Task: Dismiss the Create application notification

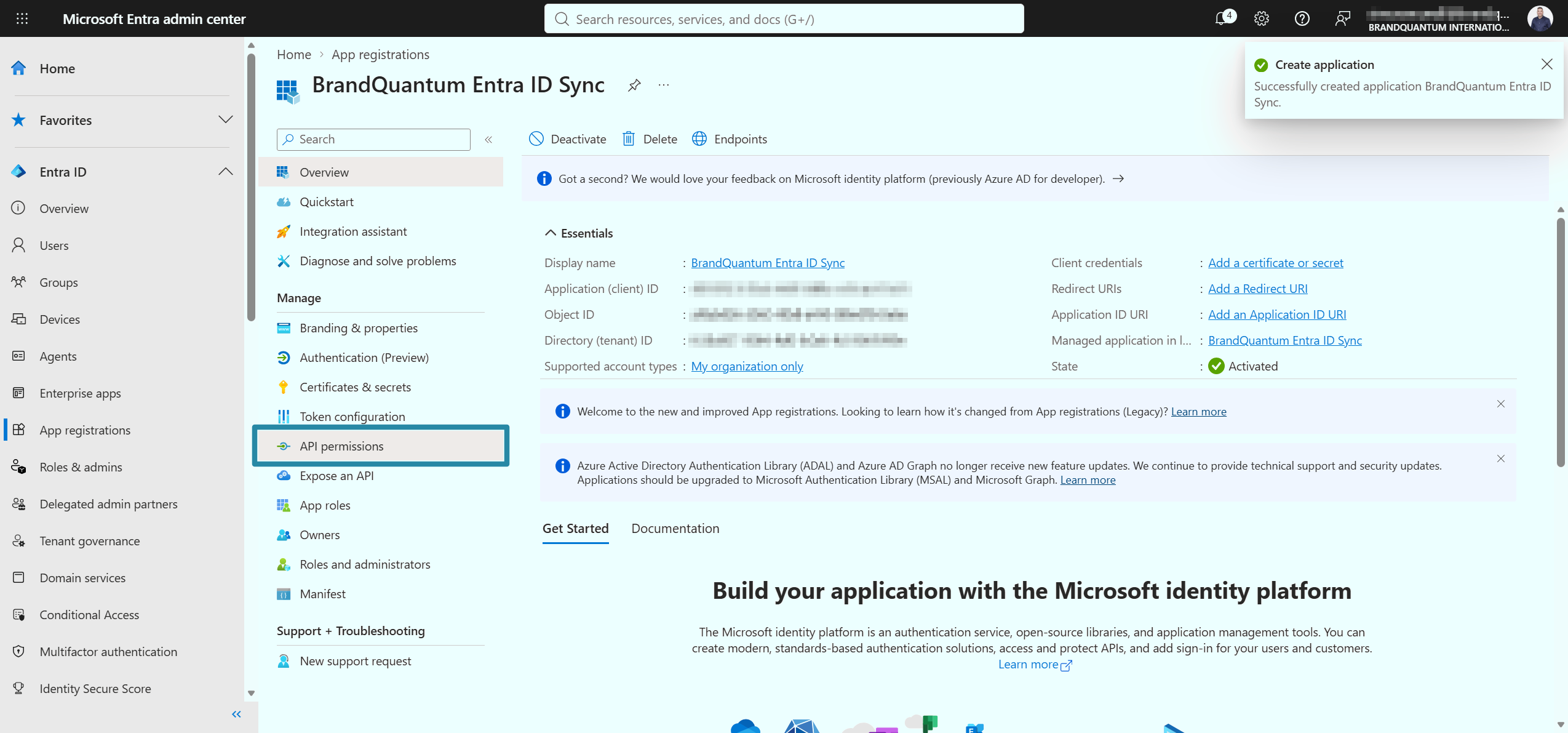Action: point(1546,64)
